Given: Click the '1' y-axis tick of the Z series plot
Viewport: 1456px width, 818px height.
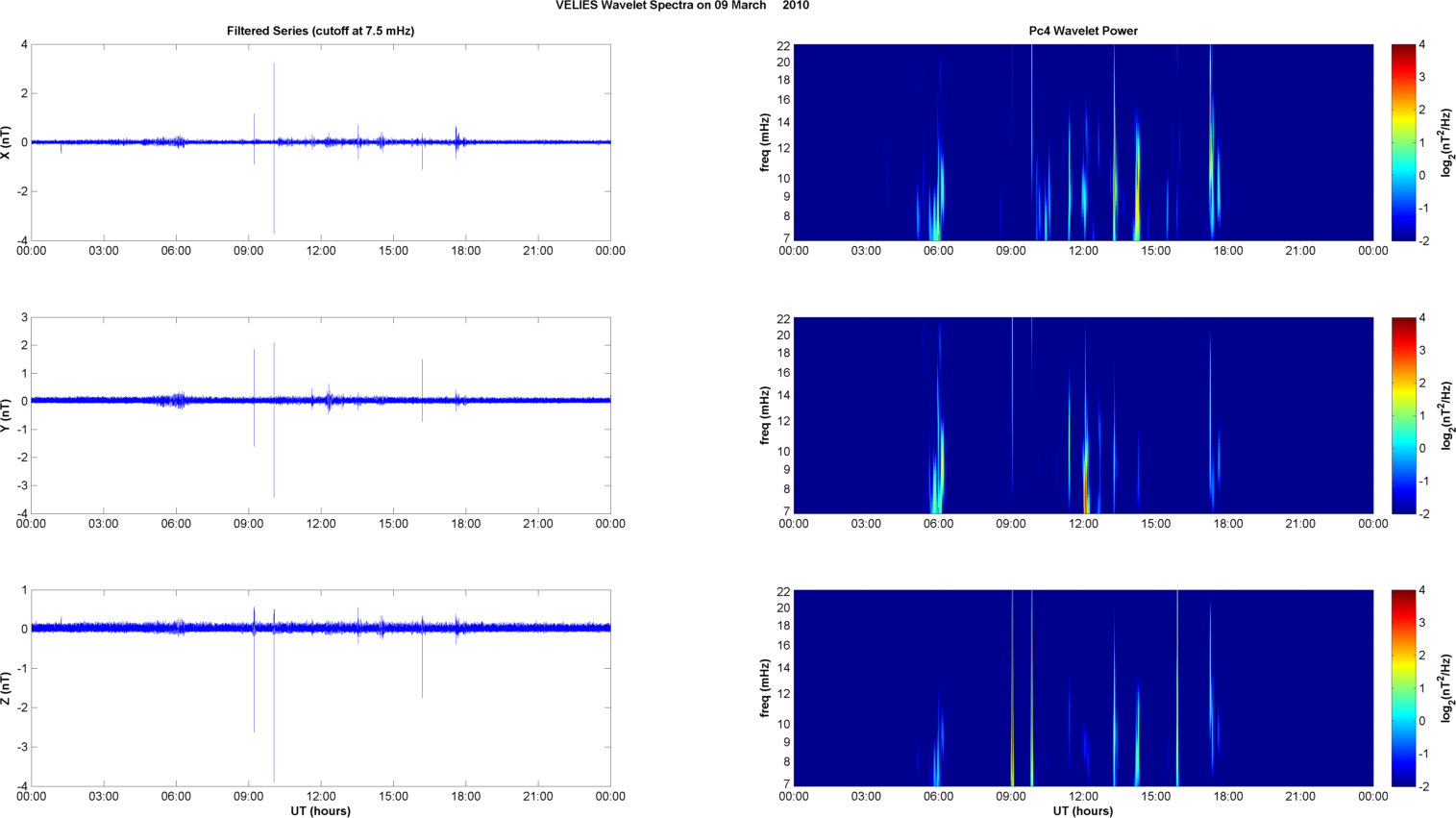Looking at the screenshot, I should (x=24, y=591).
